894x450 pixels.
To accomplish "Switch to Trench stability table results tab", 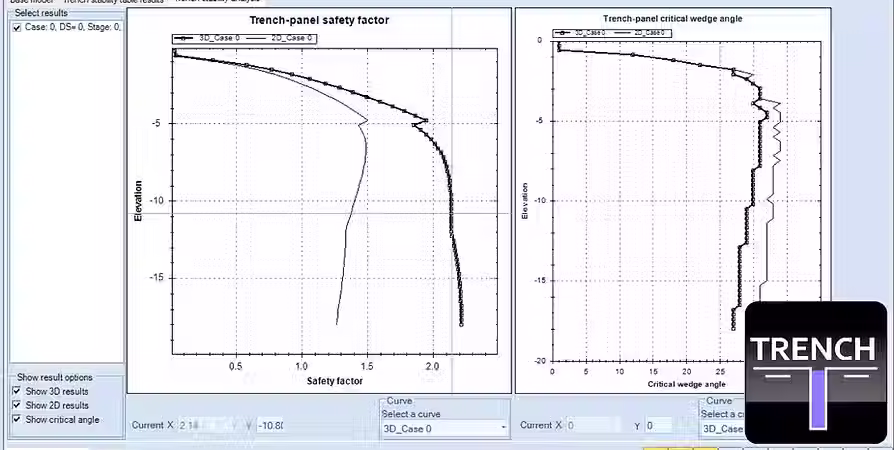I will (x=113, y=2).
